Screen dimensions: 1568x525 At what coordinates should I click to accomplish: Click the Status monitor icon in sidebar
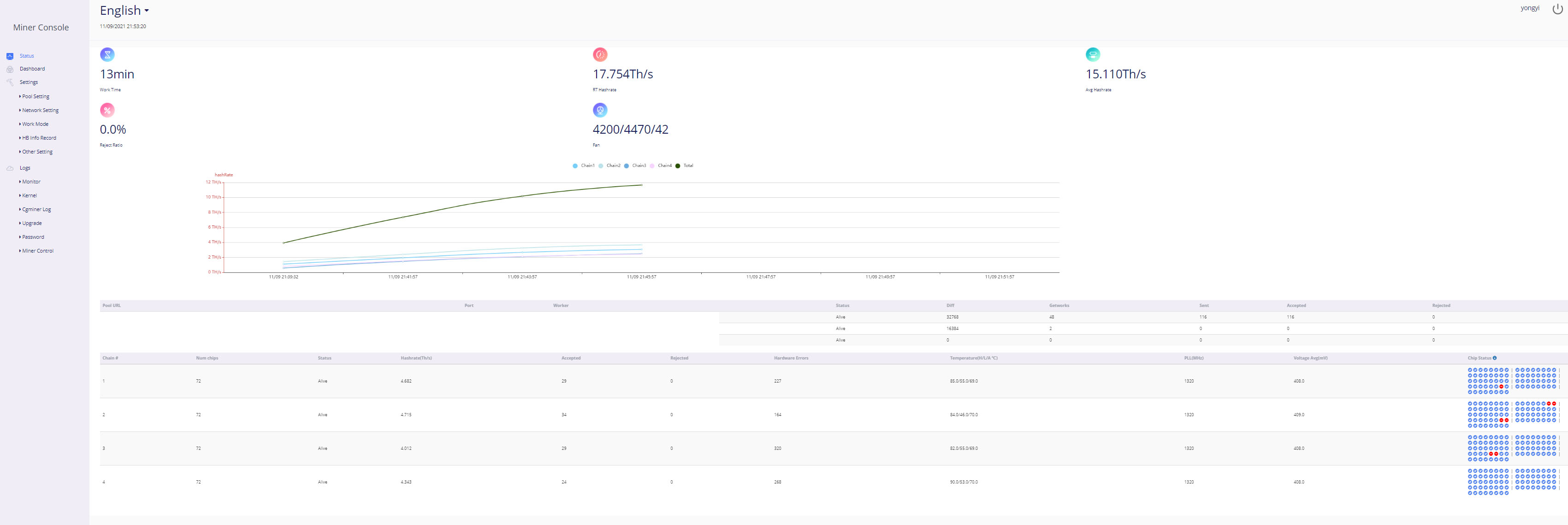10,56
